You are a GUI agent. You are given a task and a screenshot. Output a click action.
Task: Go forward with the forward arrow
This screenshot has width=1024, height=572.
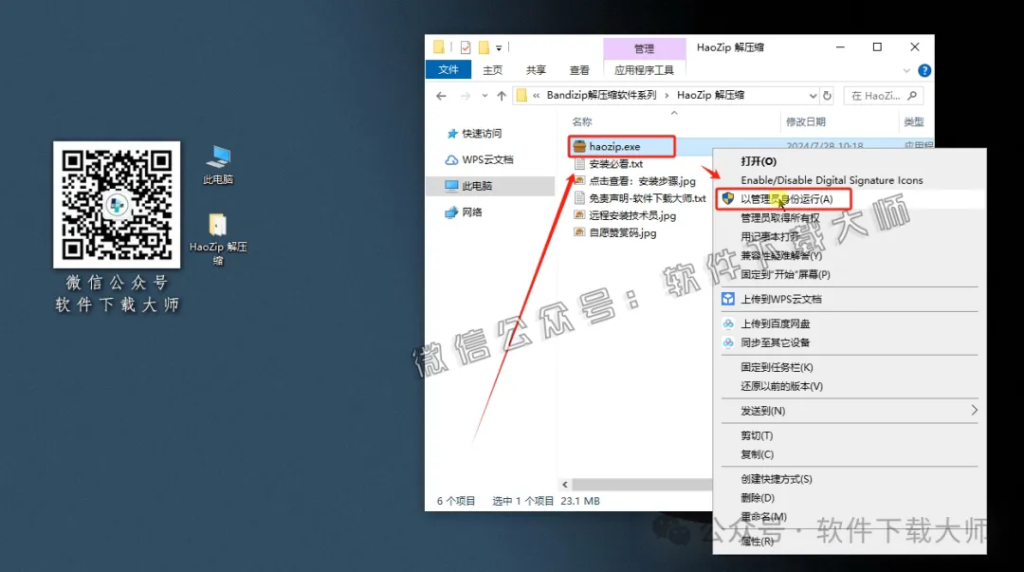point(465,96)
